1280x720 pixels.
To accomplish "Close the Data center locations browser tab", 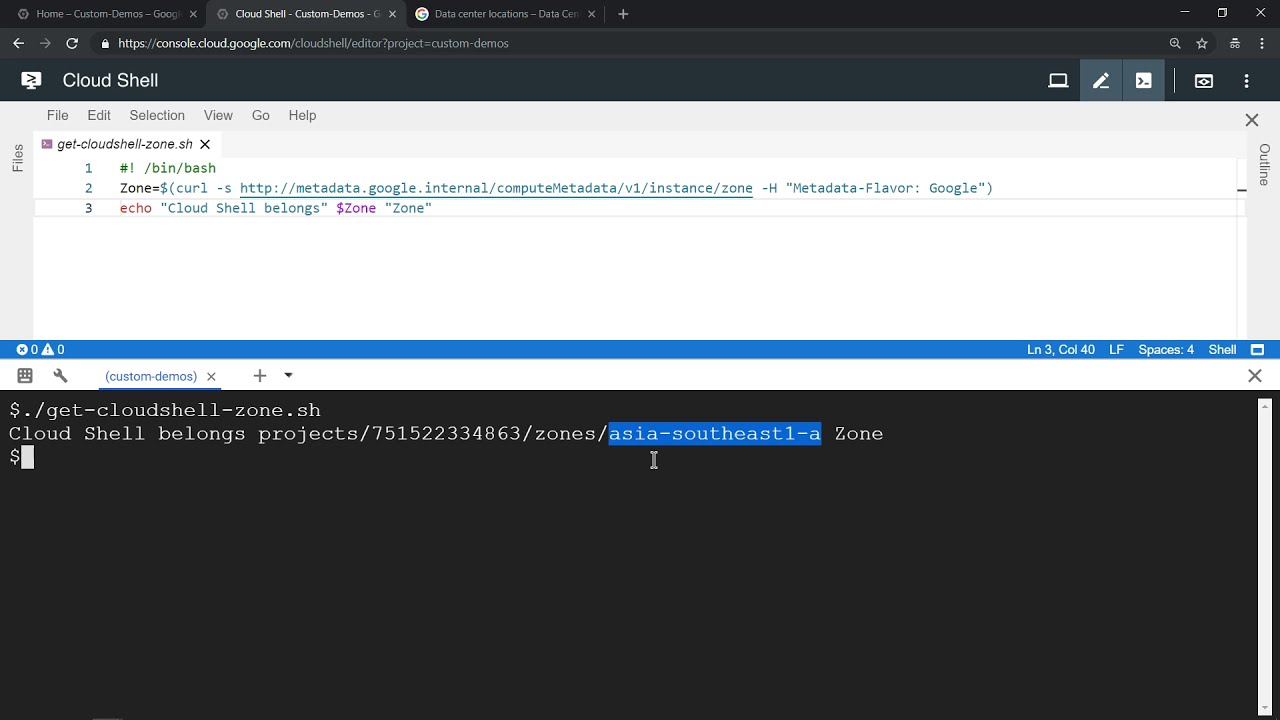I will (592, 14).
